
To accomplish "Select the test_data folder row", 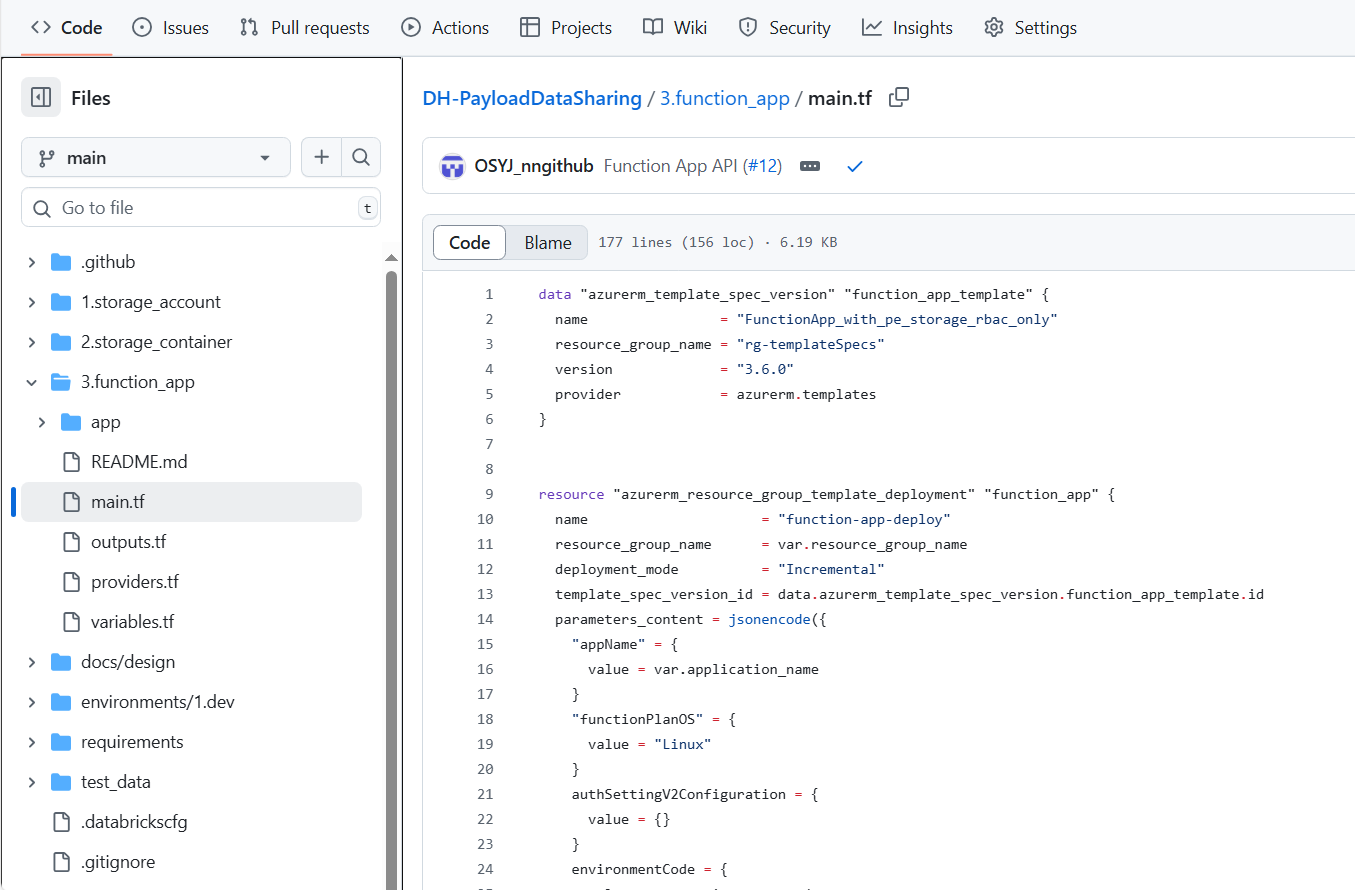I will point(191,782).
